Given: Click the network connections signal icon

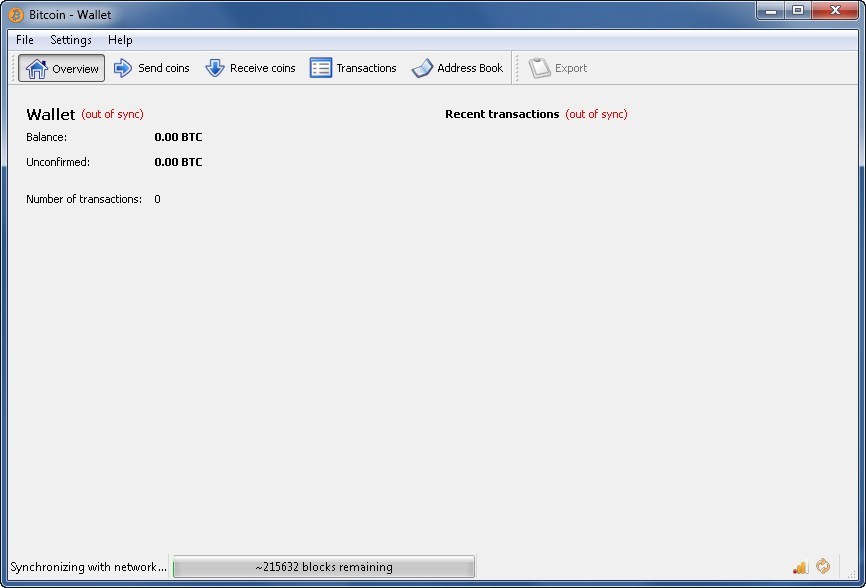Looking at the screenshot, I should click(800, 567).
